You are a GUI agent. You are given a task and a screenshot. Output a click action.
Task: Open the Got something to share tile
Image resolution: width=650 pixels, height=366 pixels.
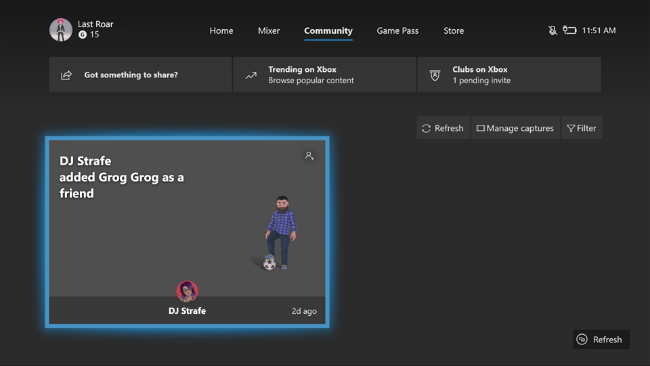140,75
